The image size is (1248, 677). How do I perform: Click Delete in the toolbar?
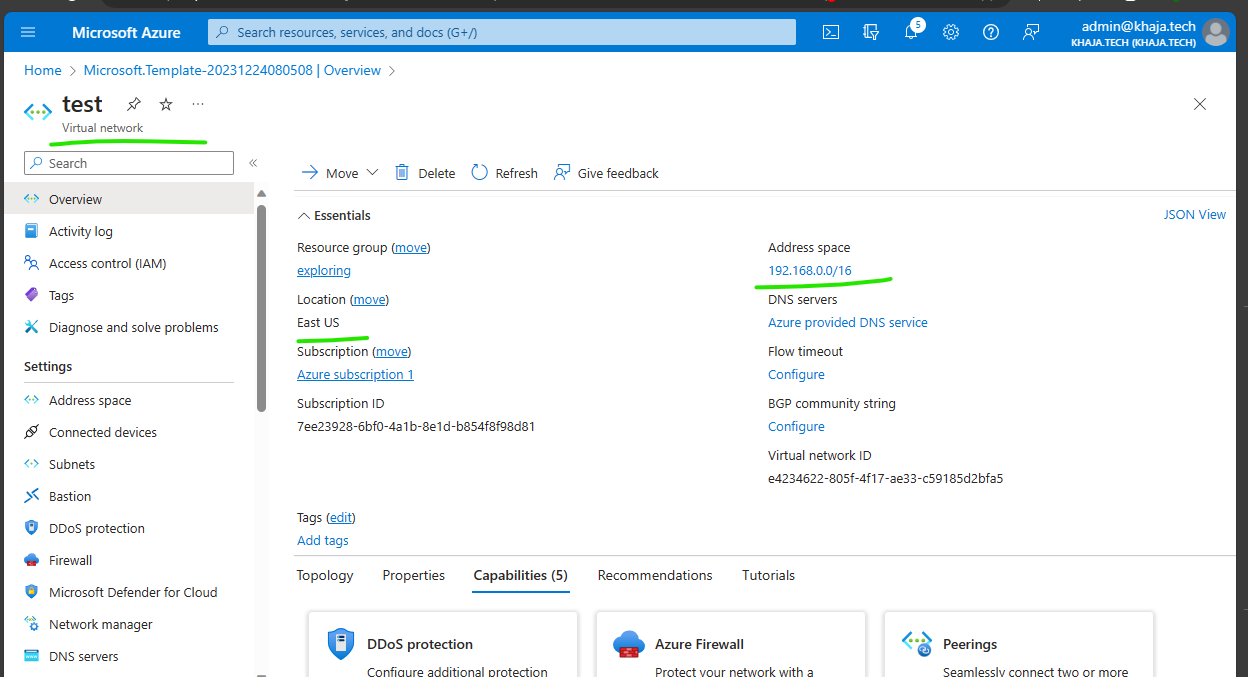[425, 173]
